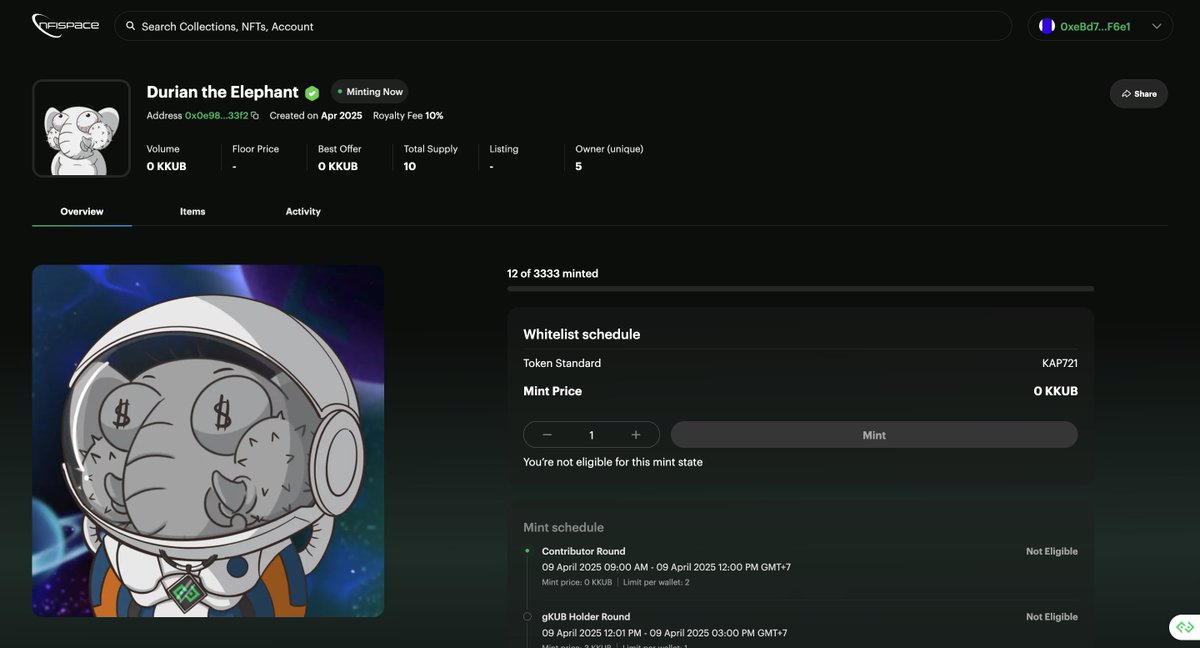Expand the wallet account dropdown chevron
1200x648 pixels.
coord(1157,26)
